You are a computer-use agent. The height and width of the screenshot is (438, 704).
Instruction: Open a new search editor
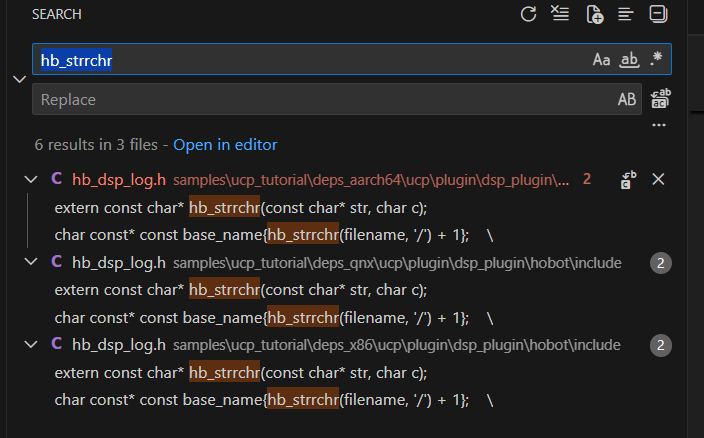(594, 14)
